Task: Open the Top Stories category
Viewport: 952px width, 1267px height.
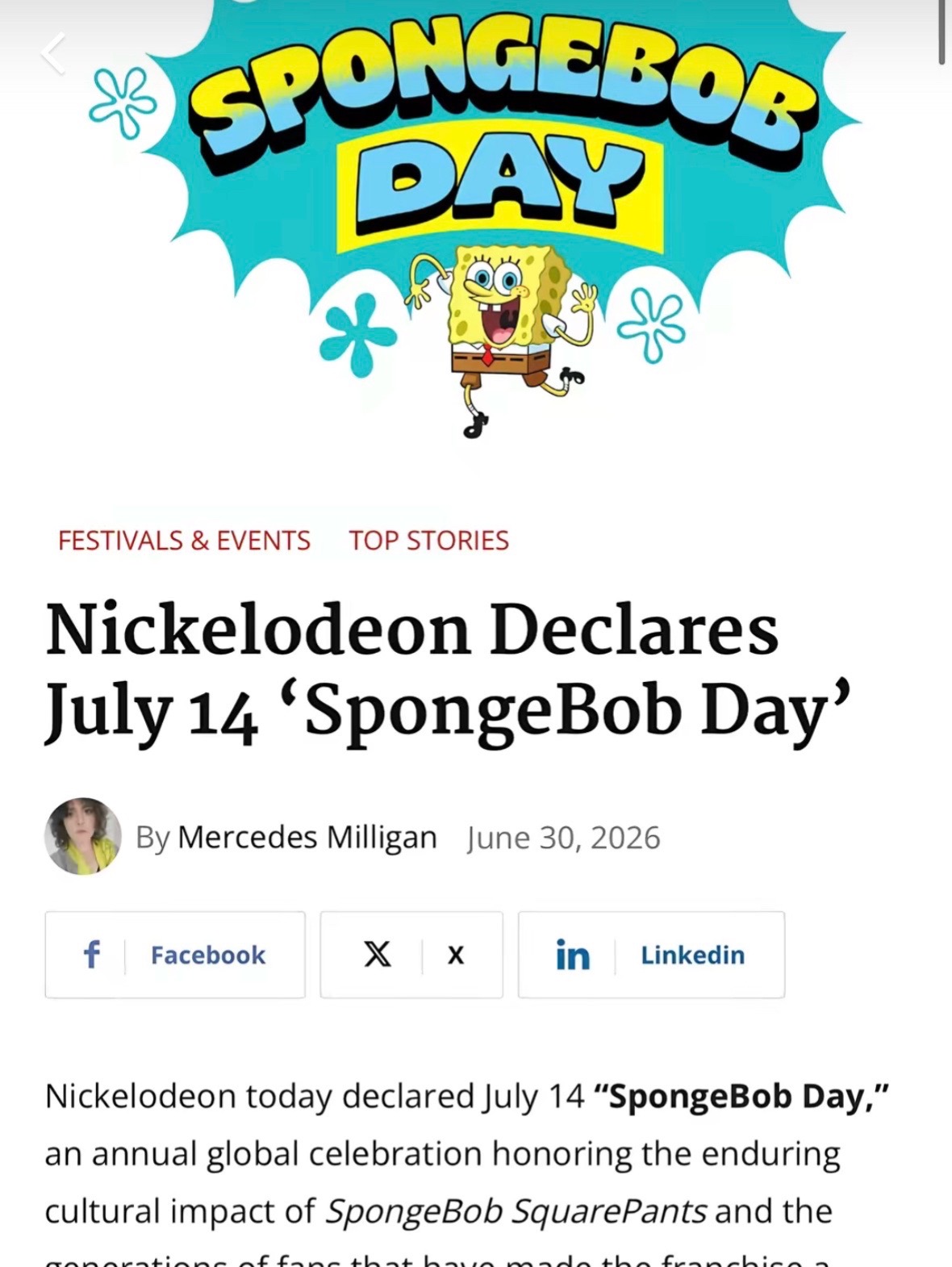Action: click(429, 540)
